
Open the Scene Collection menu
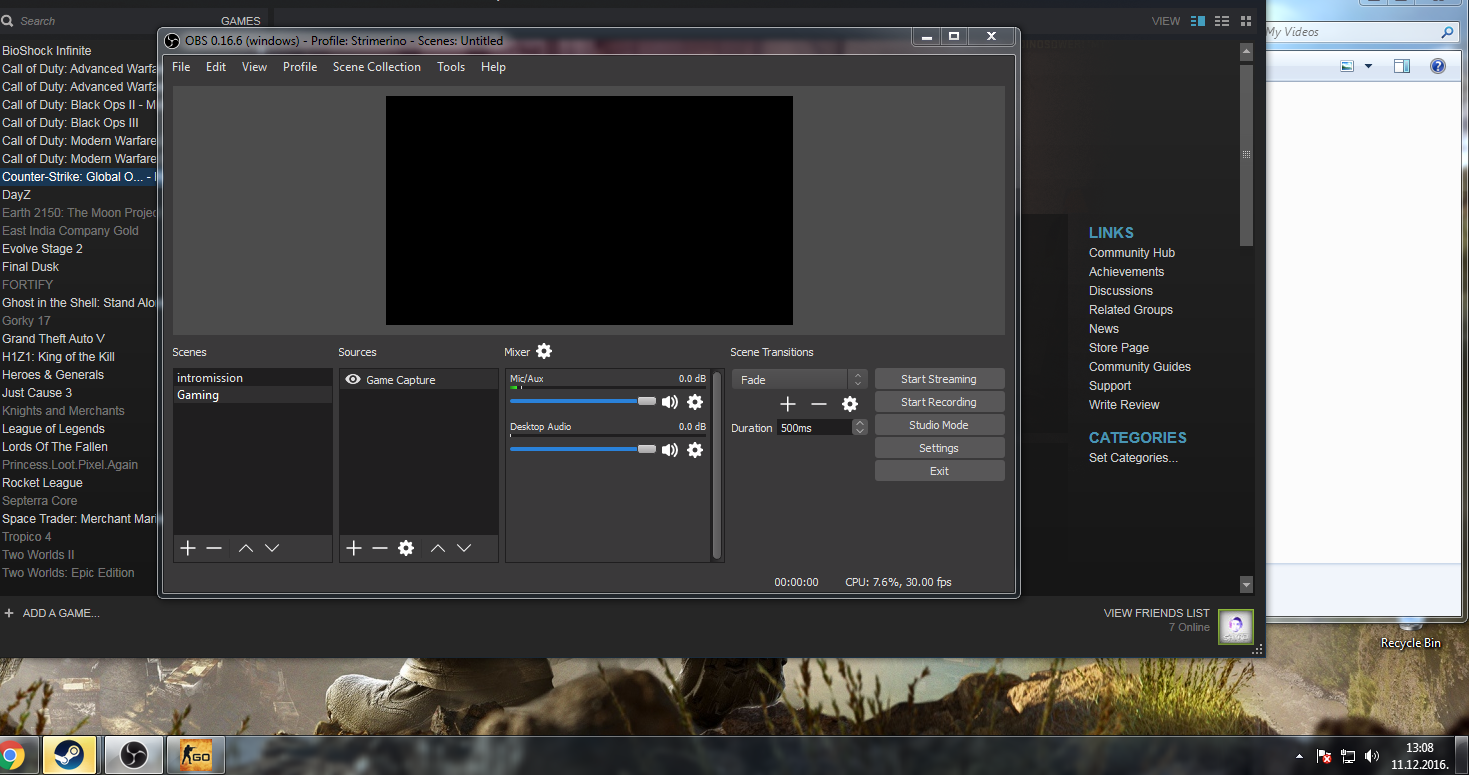pyautogui.click(x=377, y=67)
